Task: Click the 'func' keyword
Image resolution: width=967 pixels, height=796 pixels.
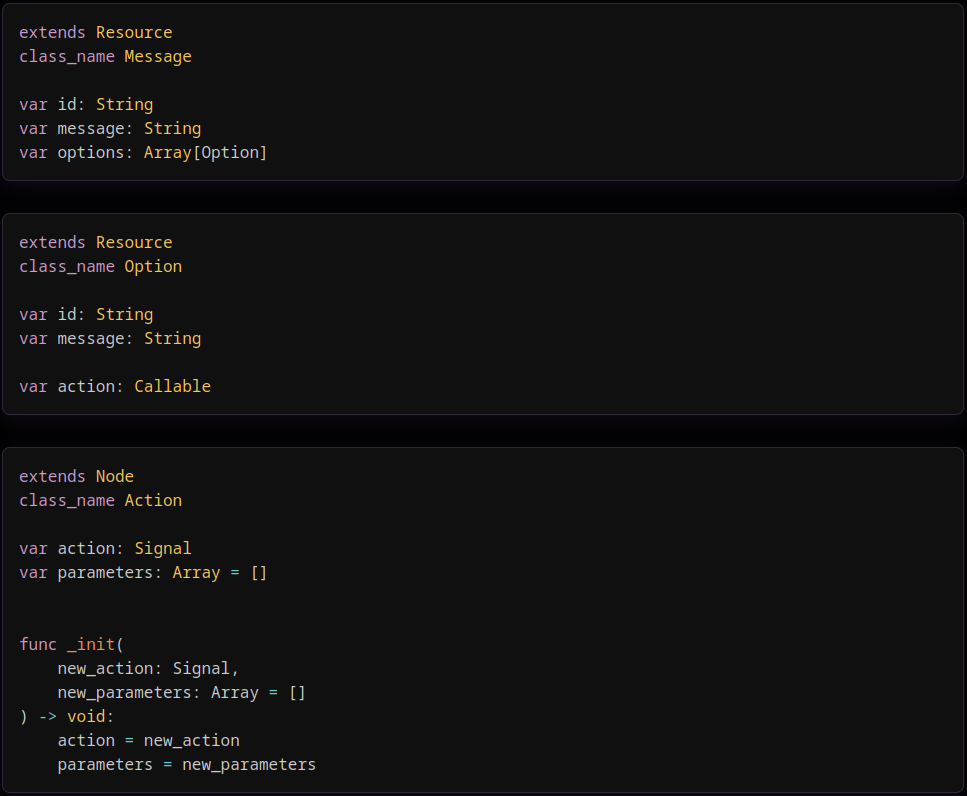Action: [x=38, y=645]
